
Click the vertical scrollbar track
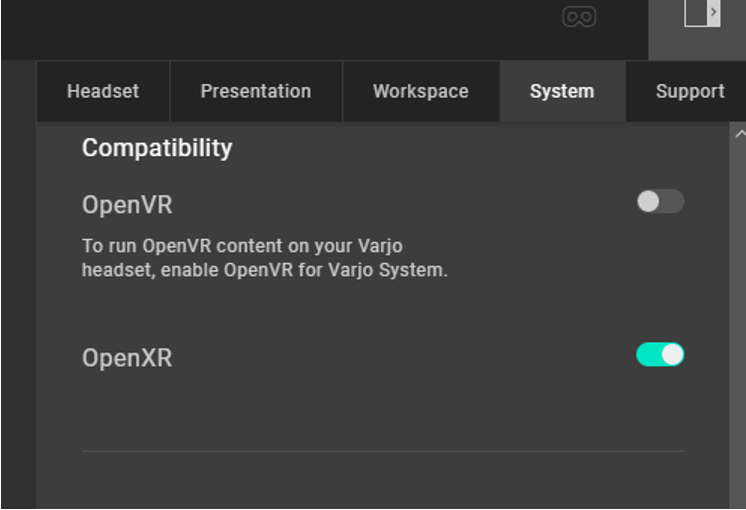coord(738,324)
